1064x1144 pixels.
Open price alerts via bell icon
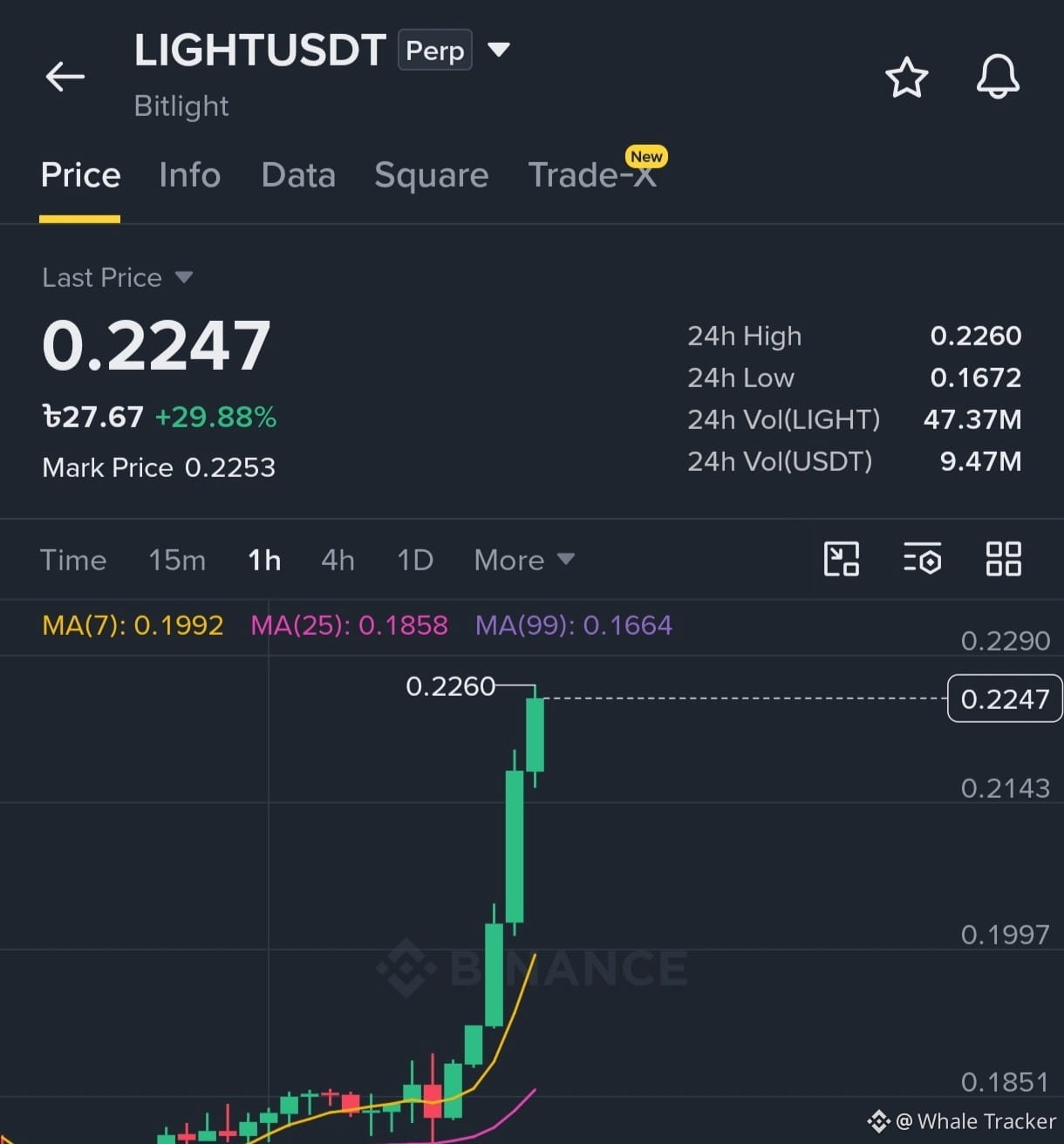pyautogui.click(x=998, y=77)
